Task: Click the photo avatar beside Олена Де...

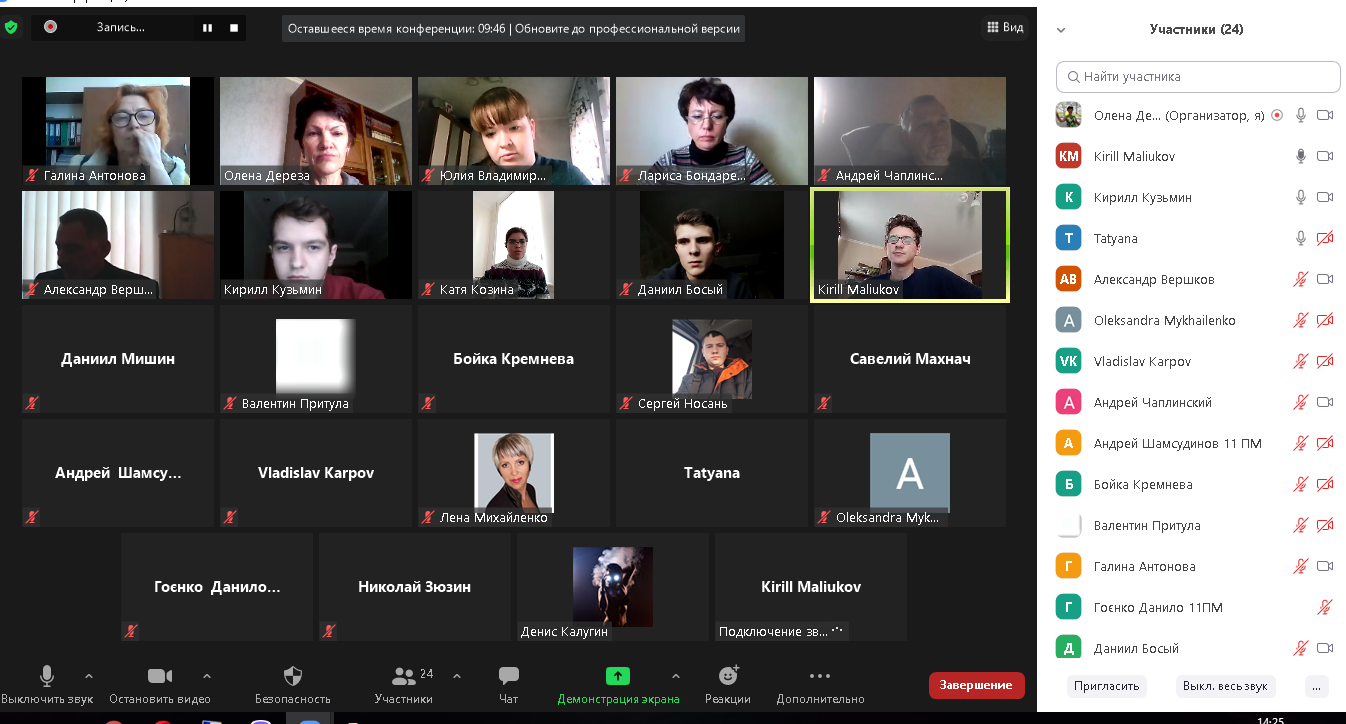Action: (1069, 115)
